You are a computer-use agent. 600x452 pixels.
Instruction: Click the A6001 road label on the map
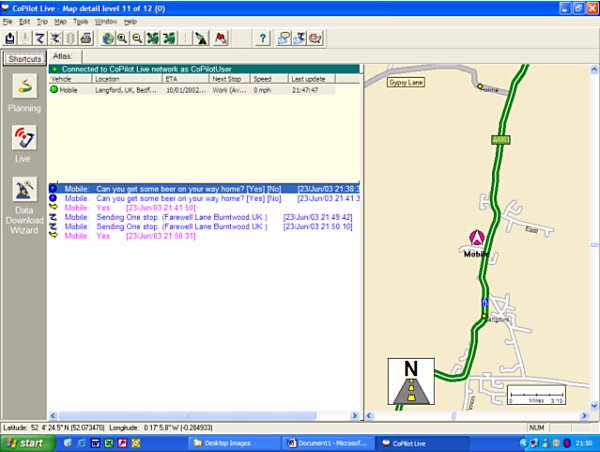point(501,140)
